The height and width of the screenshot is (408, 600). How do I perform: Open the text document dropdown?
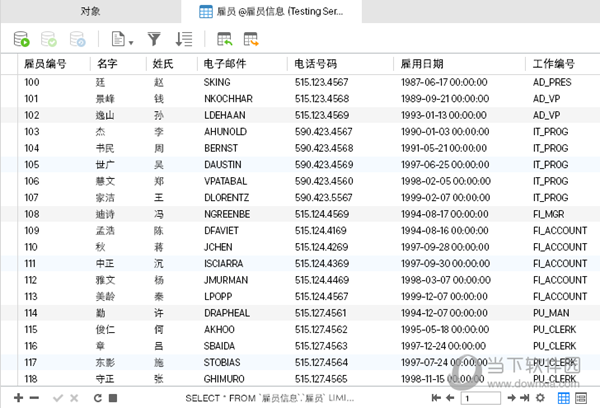click(x=122, y=39)
